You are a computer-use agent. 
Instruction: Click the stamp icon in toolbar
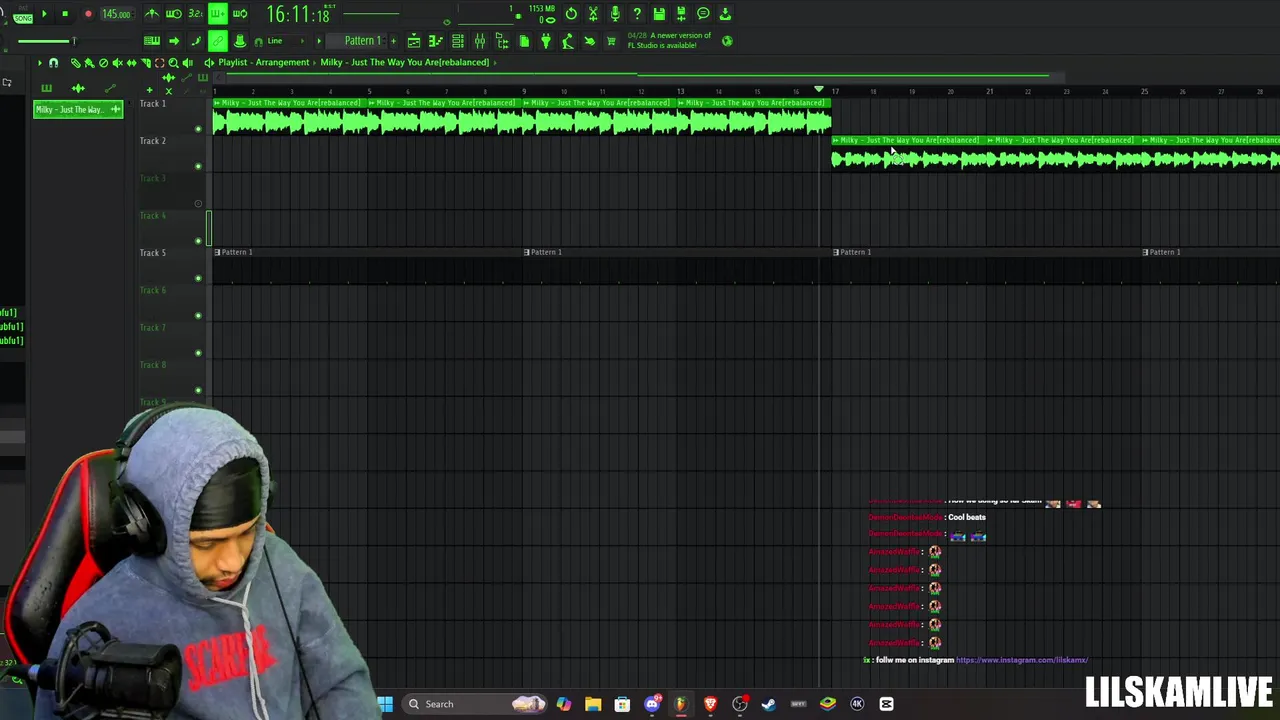pos(240,41)
